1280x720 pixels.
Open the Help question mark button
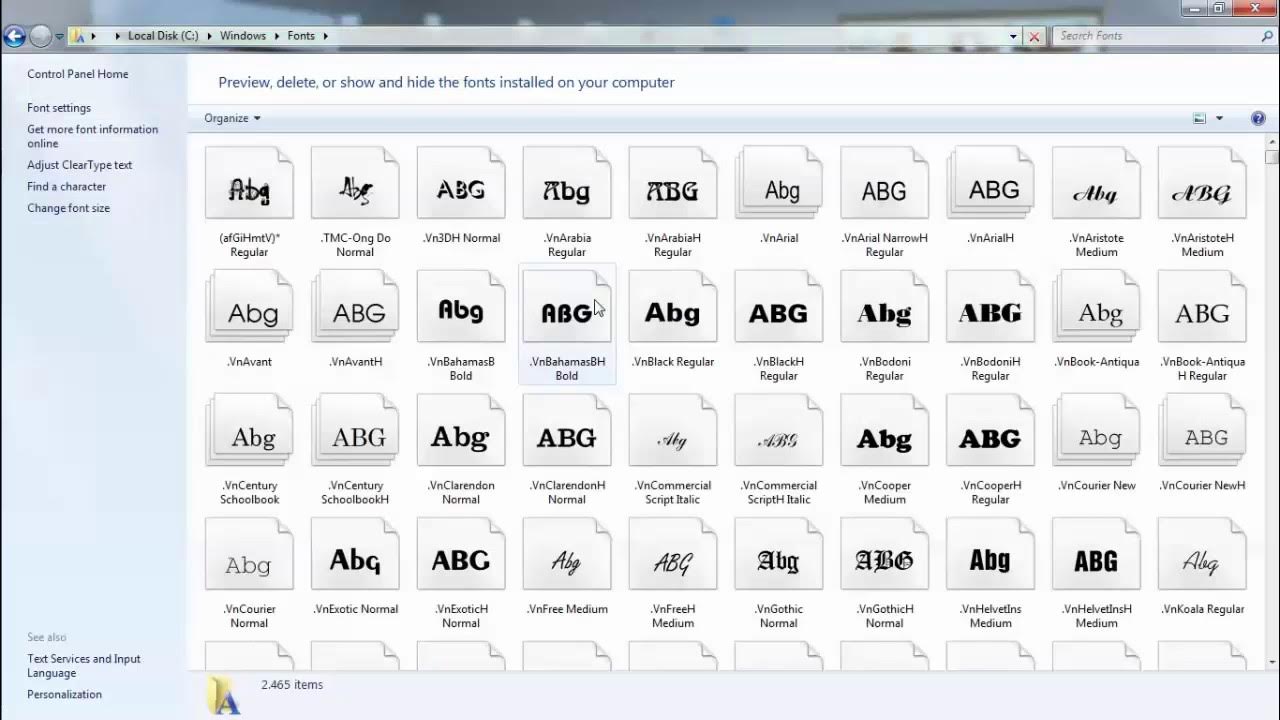pos(1258,118)
